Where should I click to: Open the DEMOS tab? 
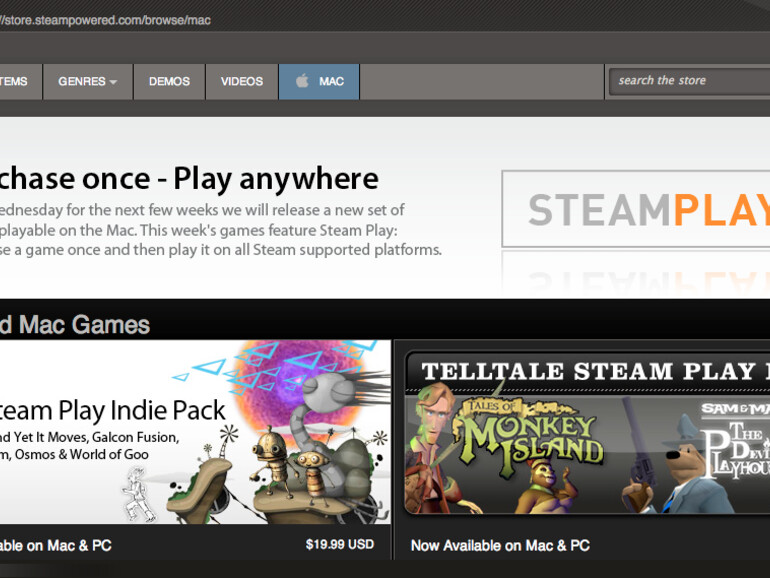click(x=169, y=82)
